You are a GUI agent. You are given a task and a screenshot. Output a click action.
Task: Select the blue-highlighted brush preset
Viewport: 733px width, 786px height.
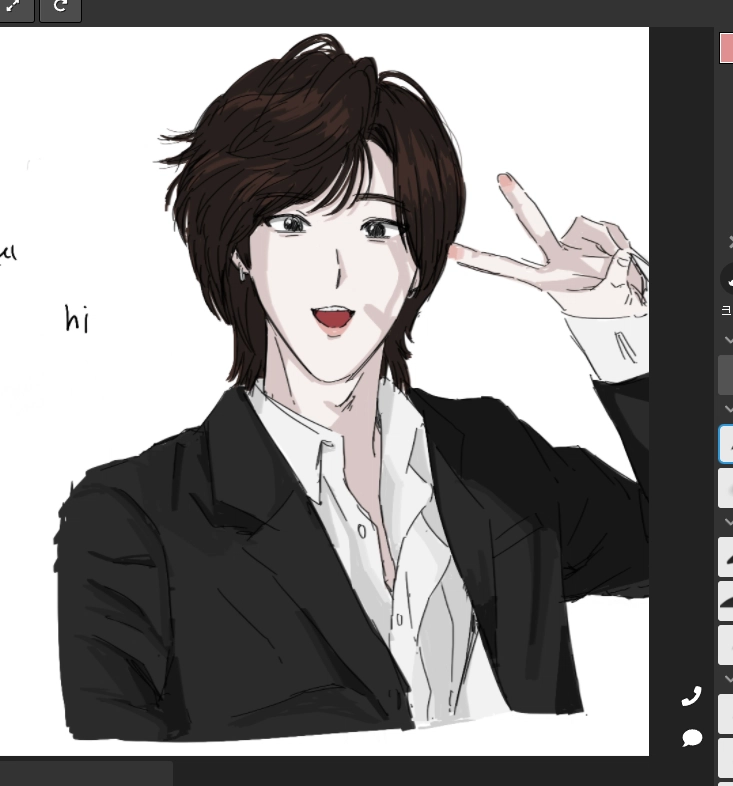point(726,444)
